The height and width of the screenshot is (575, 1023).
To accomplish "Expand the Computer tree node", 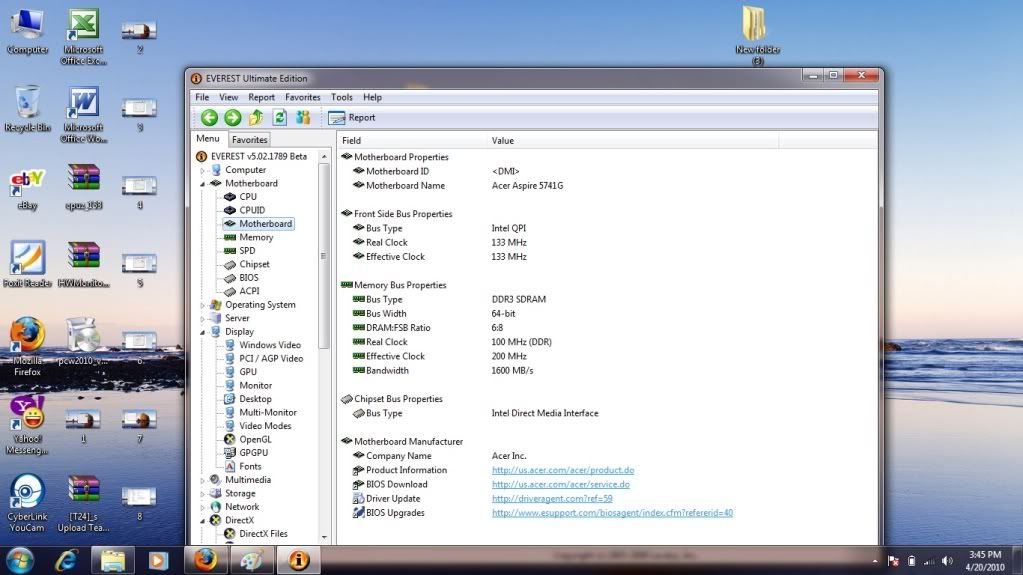I will coord(203,170).
